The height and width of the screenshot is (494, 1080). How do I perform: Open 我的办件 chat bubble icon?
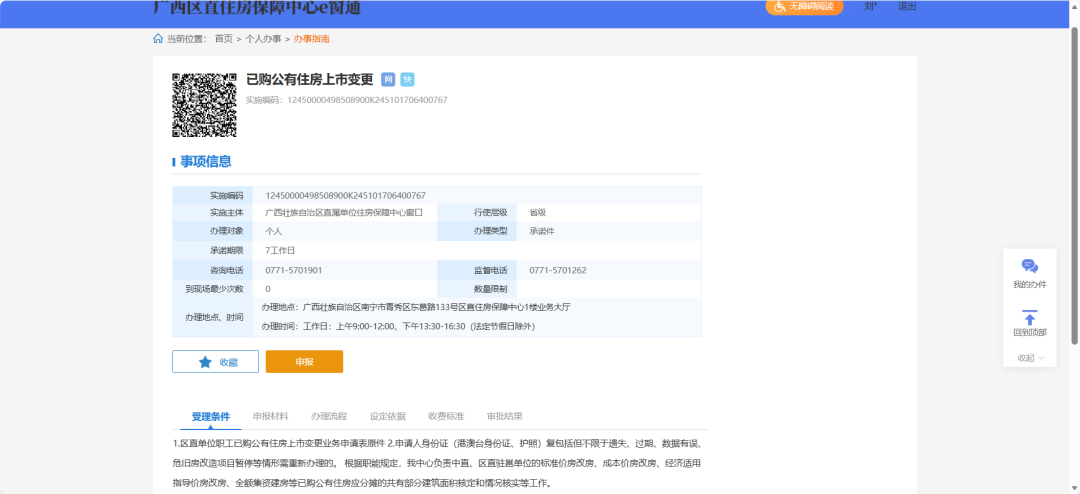pyautogui.click(x=1029, y=266)
